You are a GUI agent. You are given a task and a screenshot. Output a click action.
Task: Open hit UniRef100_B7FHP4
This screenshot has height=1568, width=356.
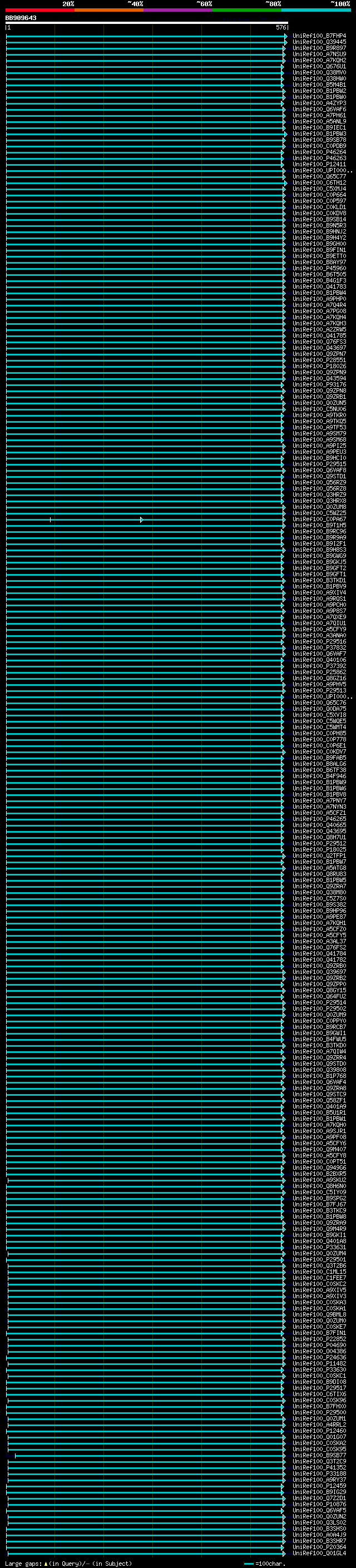pos(319,36)
